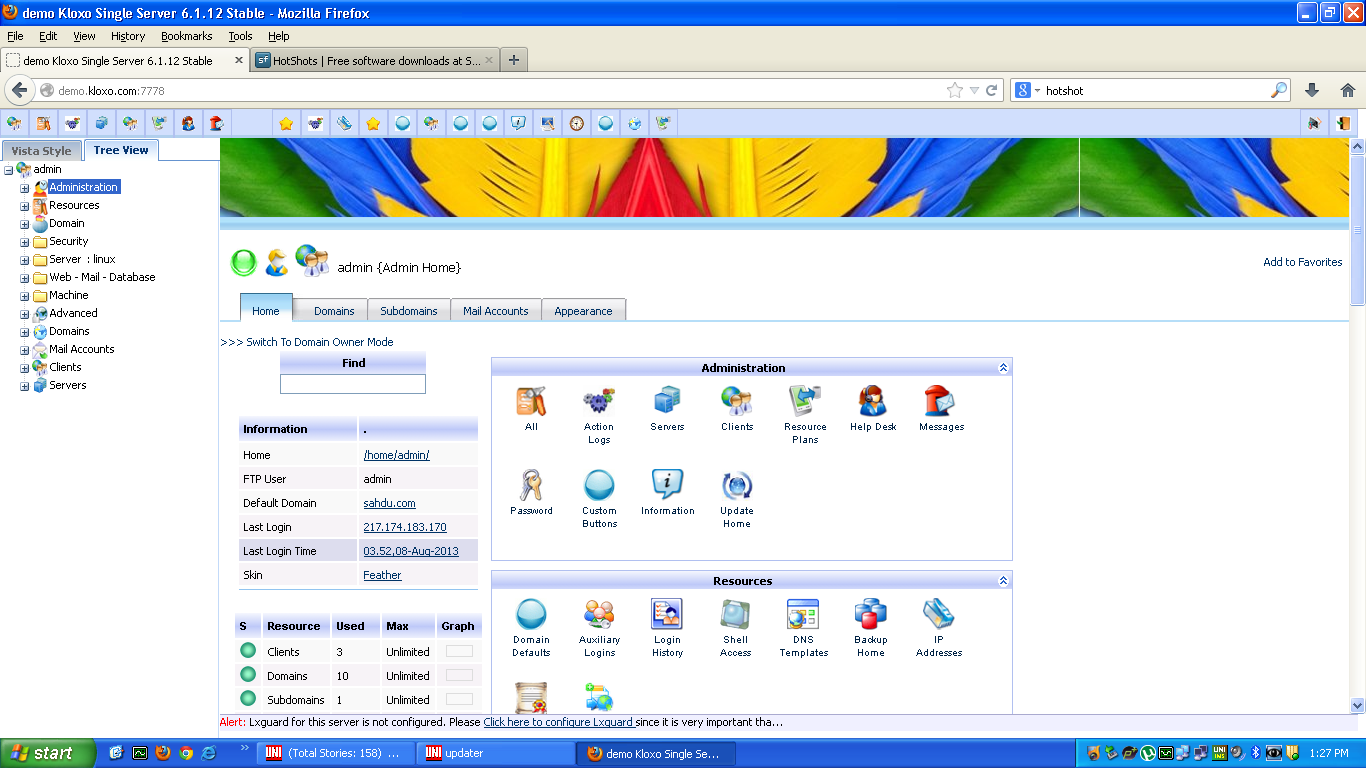Open the Password keys icon

(x=531, y=486)
